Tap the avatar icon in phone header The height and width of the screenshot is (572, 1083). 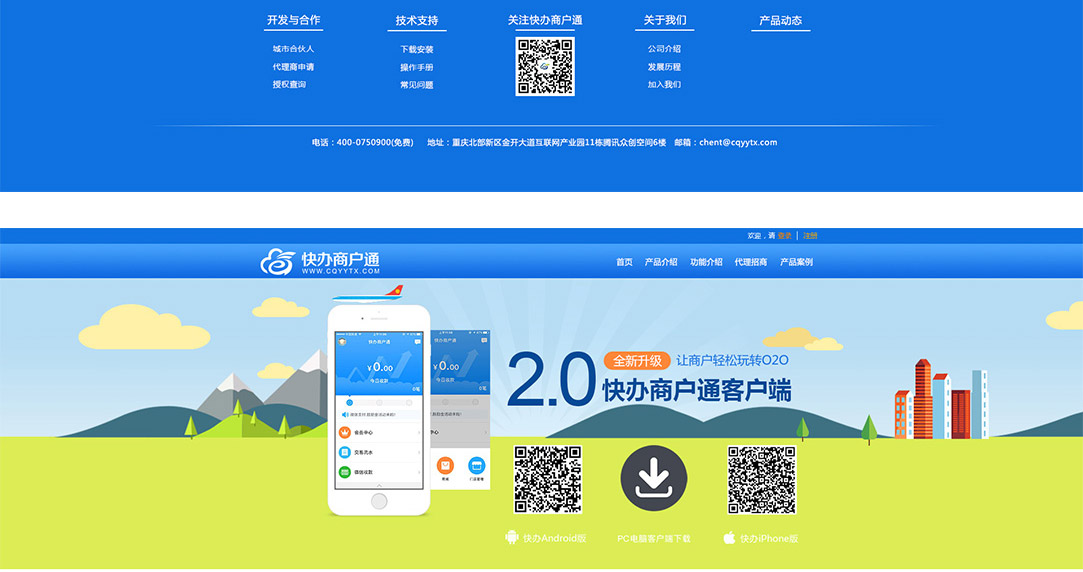click(341, 342)
